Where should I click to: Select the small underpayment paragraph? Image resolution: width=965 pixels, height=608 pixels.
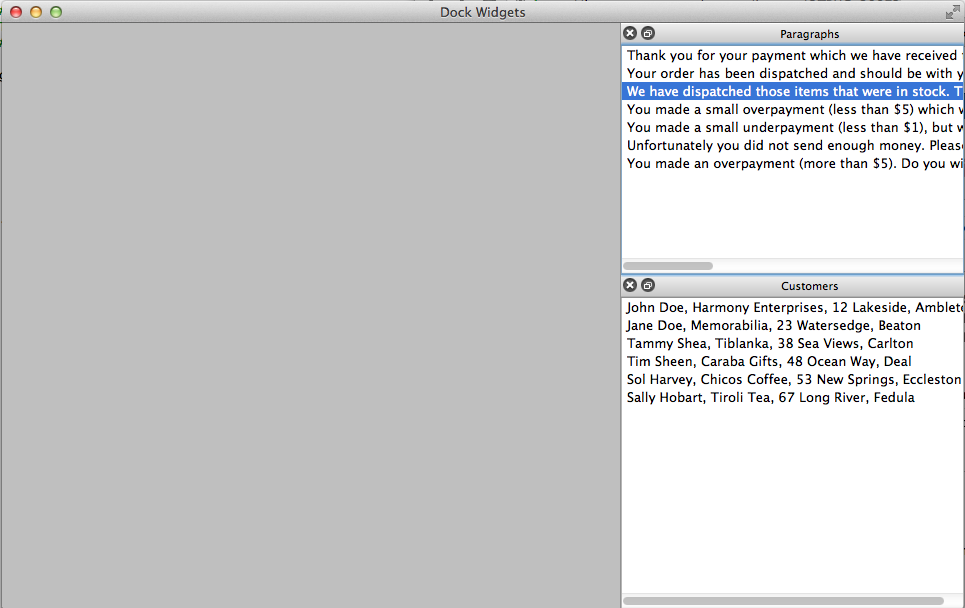791,128
